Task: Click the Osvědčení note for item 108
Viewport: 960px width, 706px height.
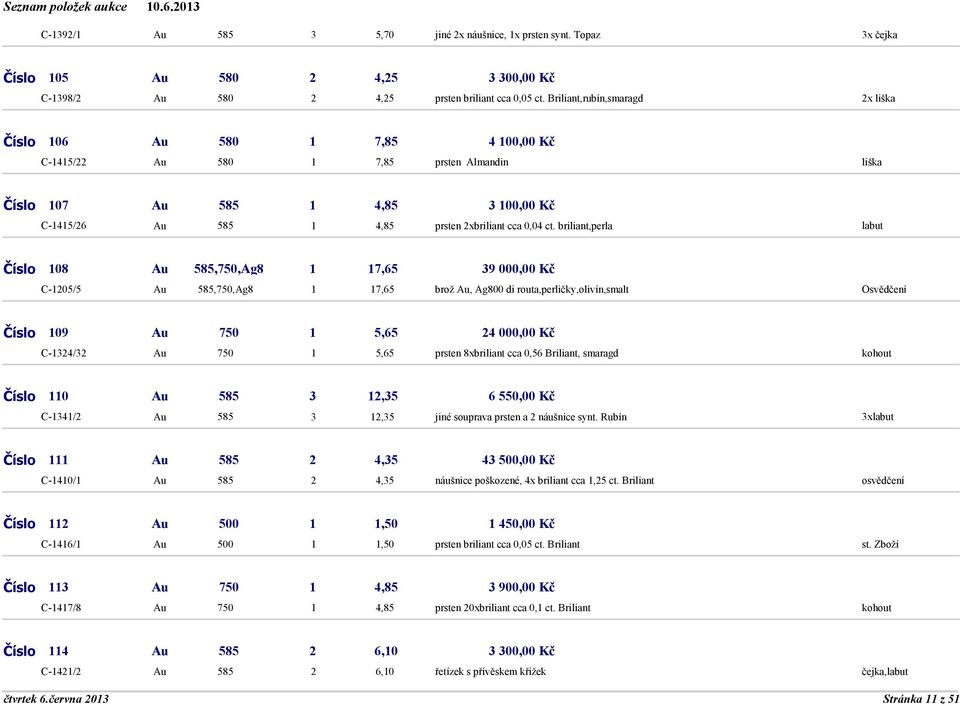Action: pos(883,289)
